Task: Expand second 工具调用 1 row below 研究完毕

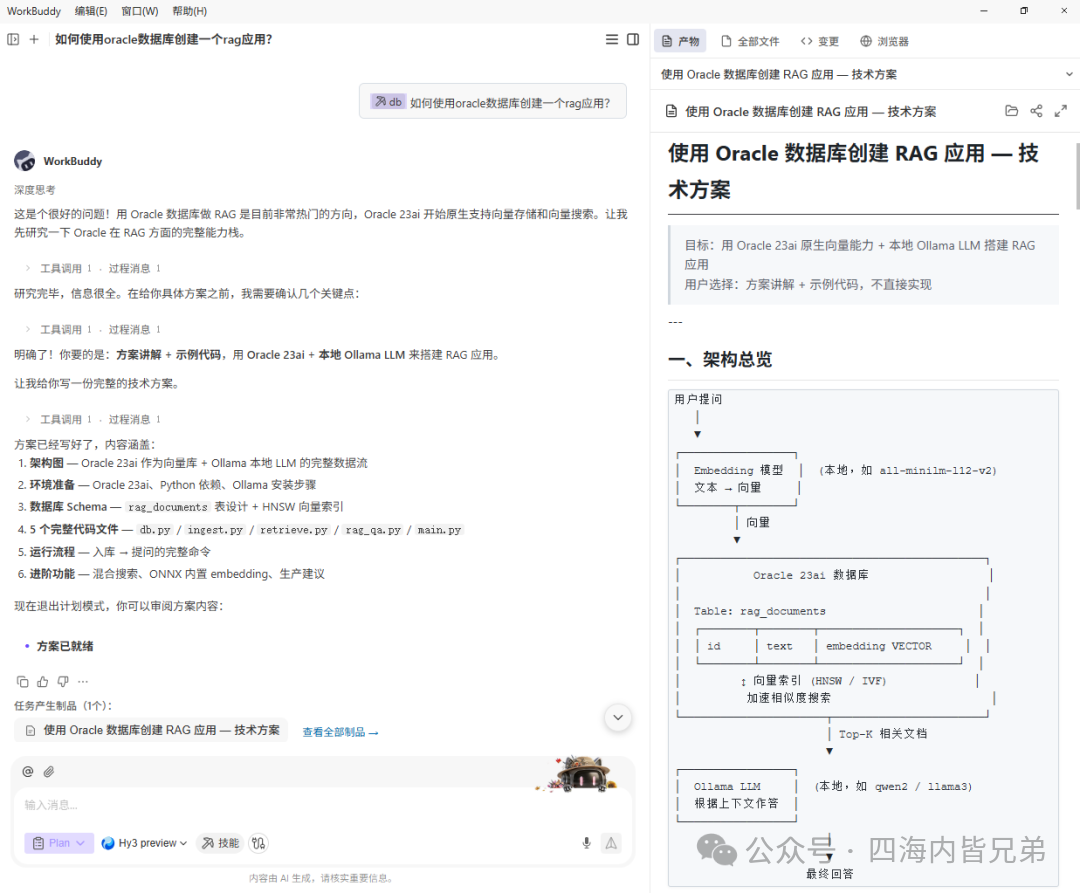Action: pyautogui.click(x=93, y=329)
